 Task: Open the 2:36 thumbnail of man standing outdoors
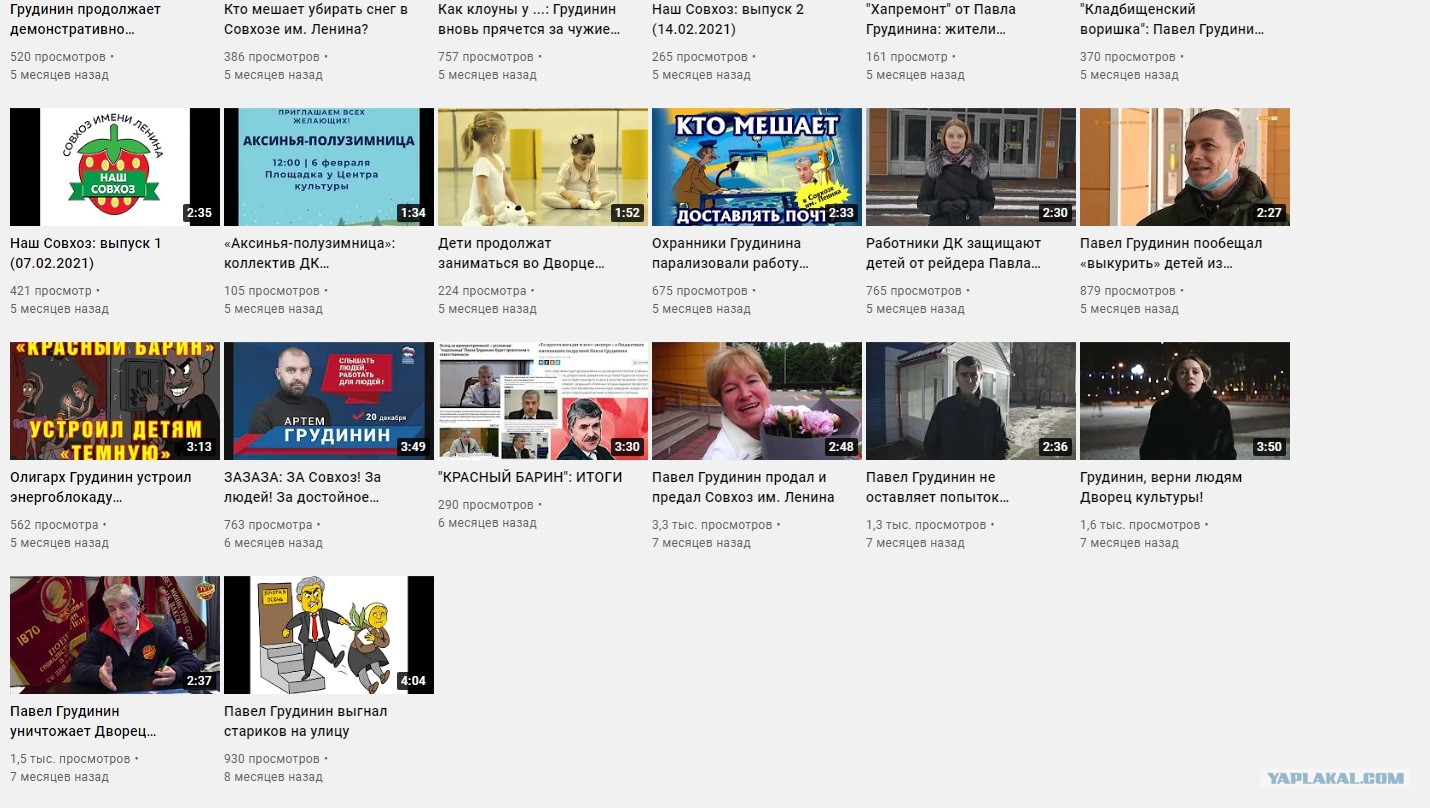point(971,401)
